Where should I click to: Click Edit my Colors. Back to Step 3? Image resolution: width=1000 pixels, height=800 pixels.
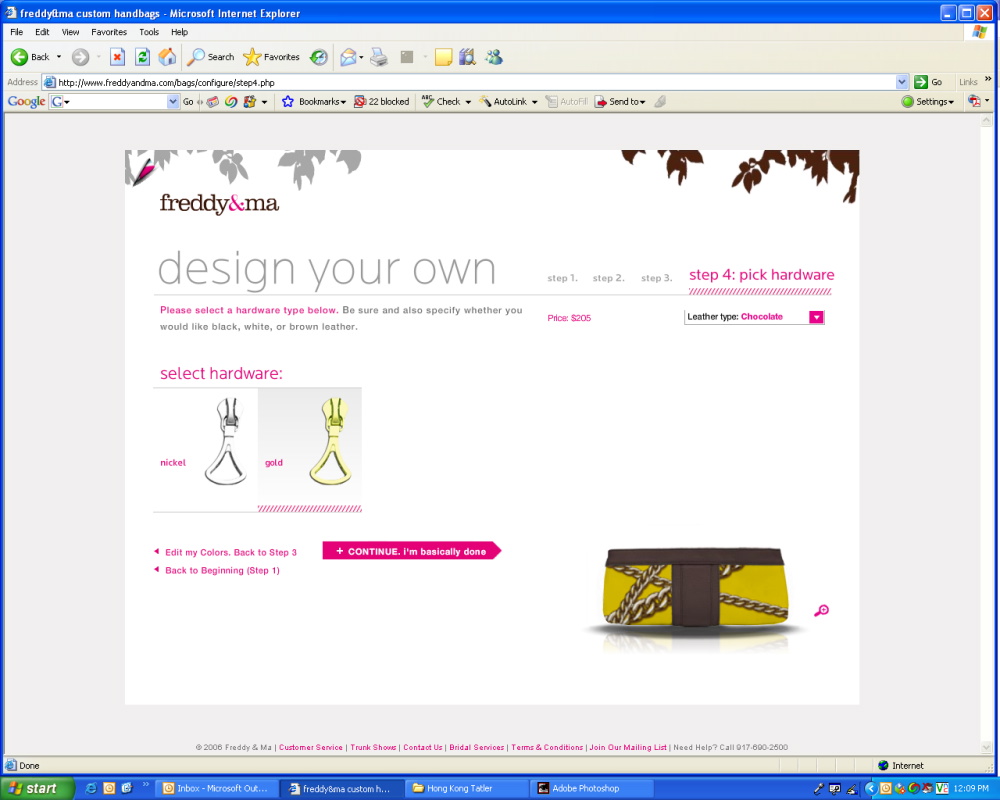pyautogui.click(x=225, y=552)
